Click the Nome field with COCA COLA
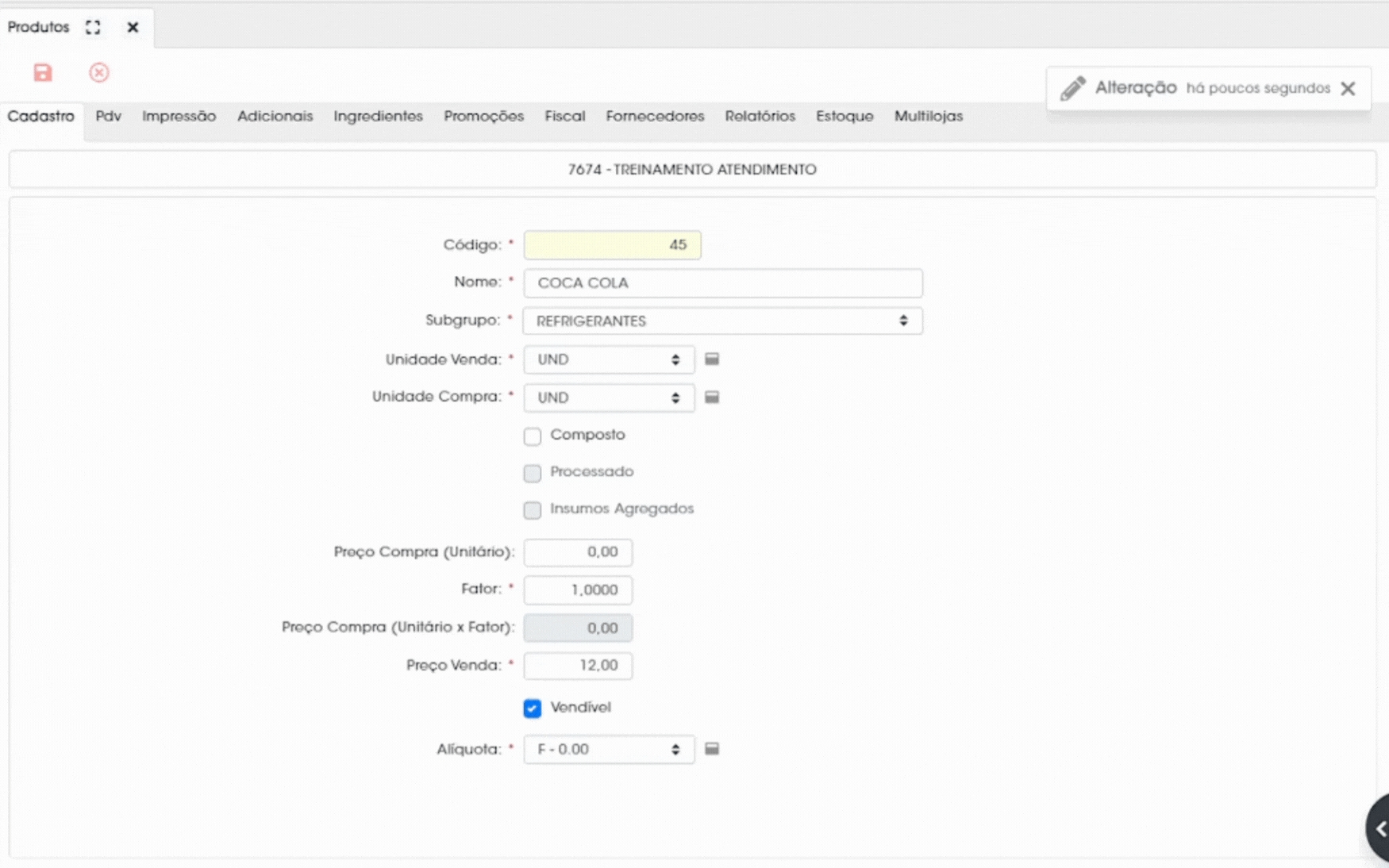The height and width of the screenshot is (868, 1389). [x=723, y=283]
